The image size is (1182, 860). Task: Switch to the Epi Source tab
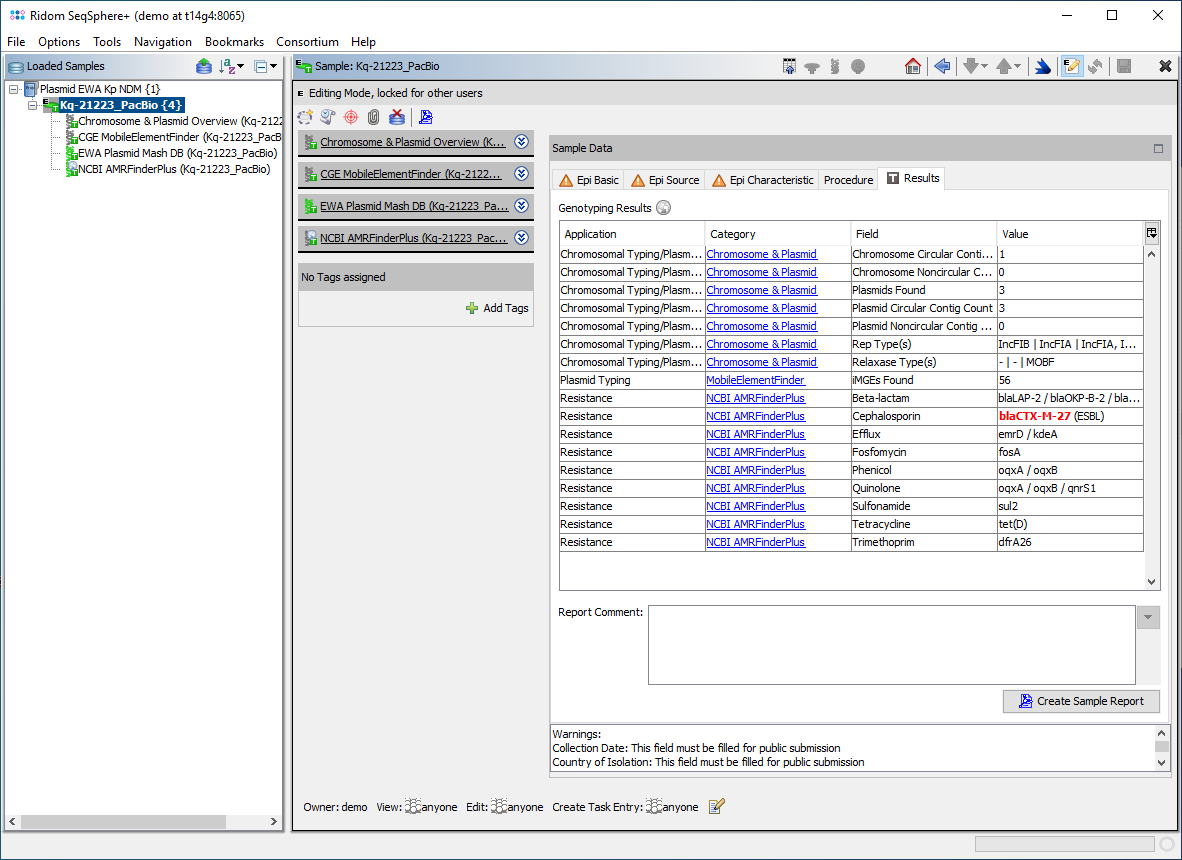[x=665, y=180]
